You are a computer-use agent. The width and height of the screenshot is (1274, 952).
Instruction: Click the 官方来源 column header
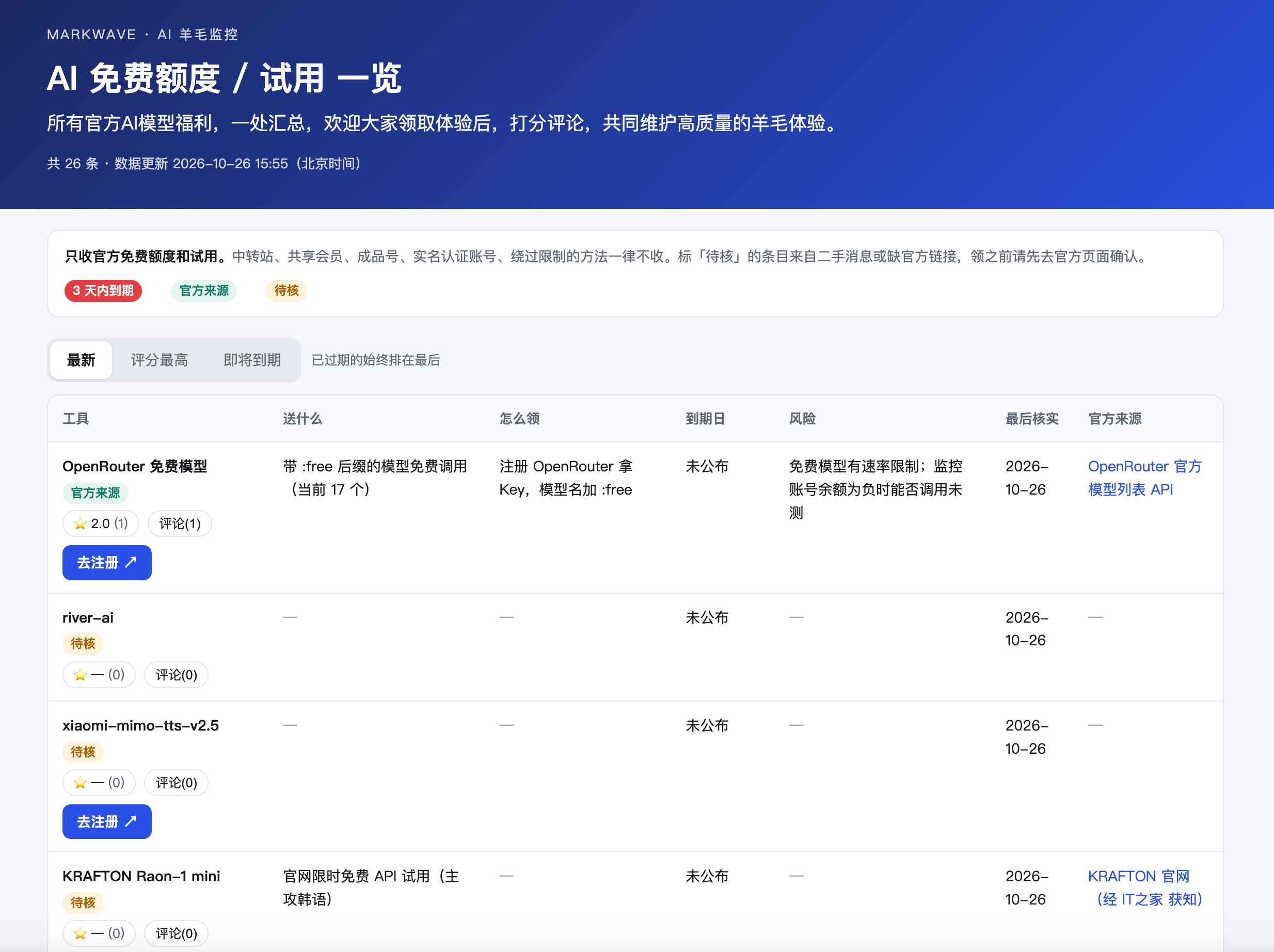[1115, 419]
